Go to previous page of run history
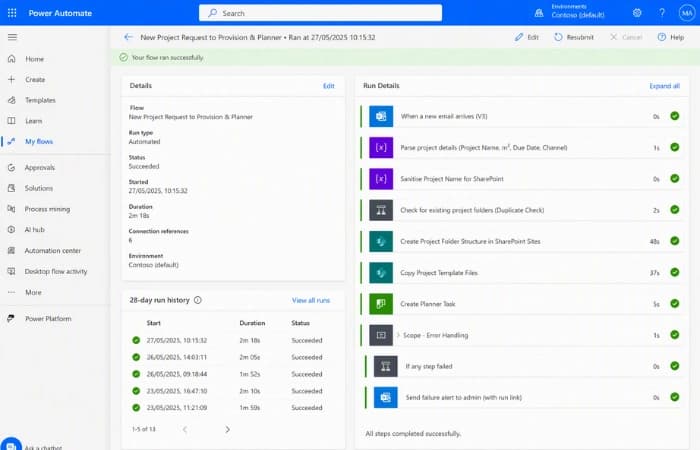Viewport: 700px width, 450px height. point(185,429)
